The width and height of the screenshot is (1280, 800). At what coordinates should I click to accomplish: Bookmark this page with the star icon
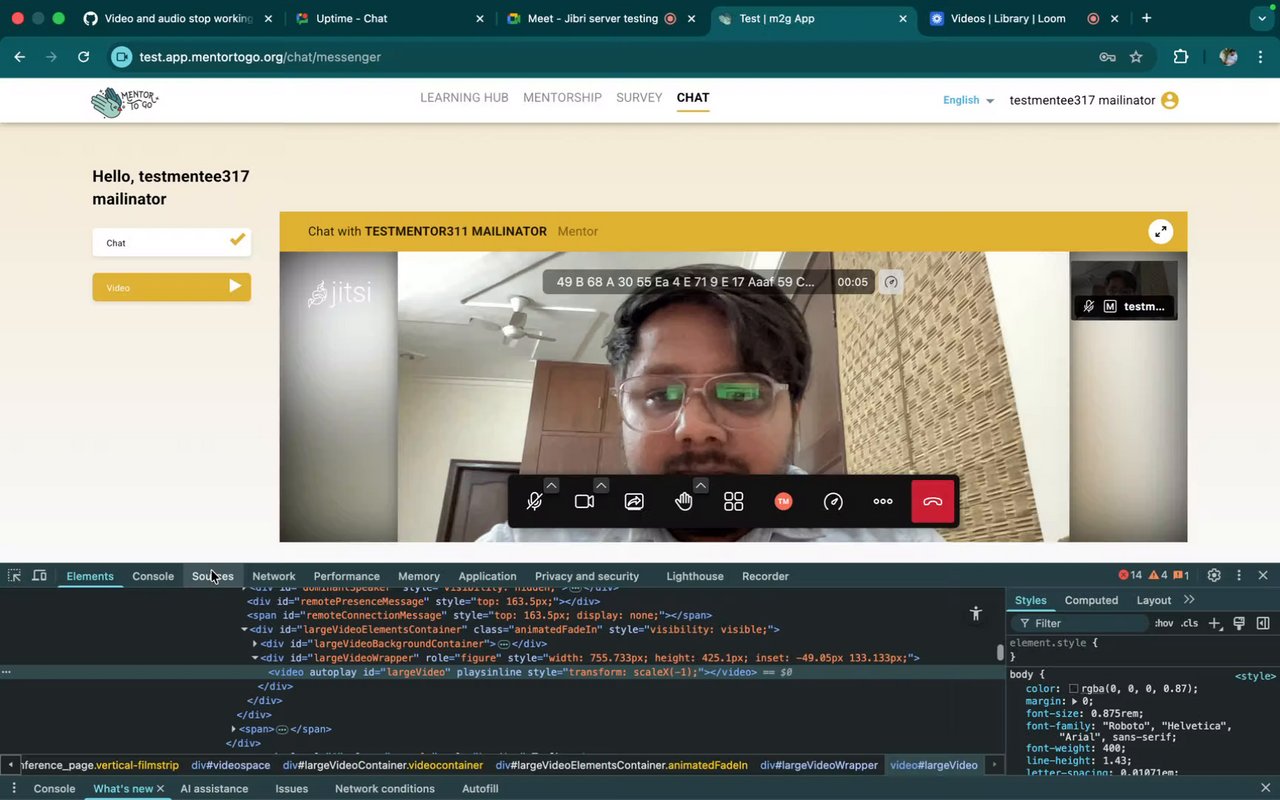point(1136,57)
